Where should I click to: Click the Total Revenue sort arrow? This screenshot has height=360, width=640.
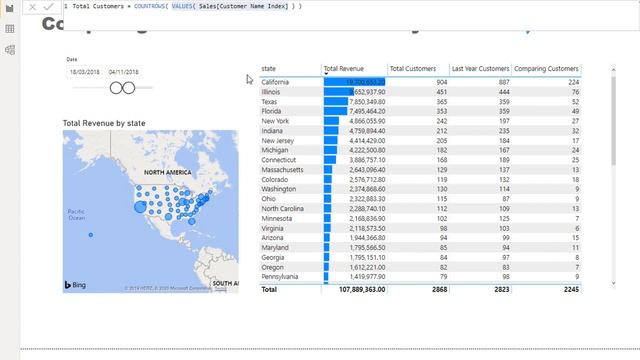pos(326,74)
